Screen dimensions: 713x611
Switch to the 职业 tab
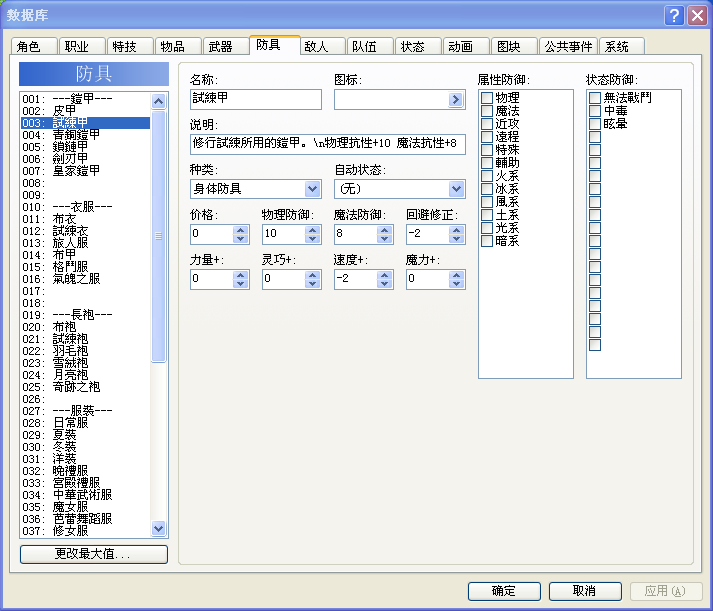click(82, 46)
